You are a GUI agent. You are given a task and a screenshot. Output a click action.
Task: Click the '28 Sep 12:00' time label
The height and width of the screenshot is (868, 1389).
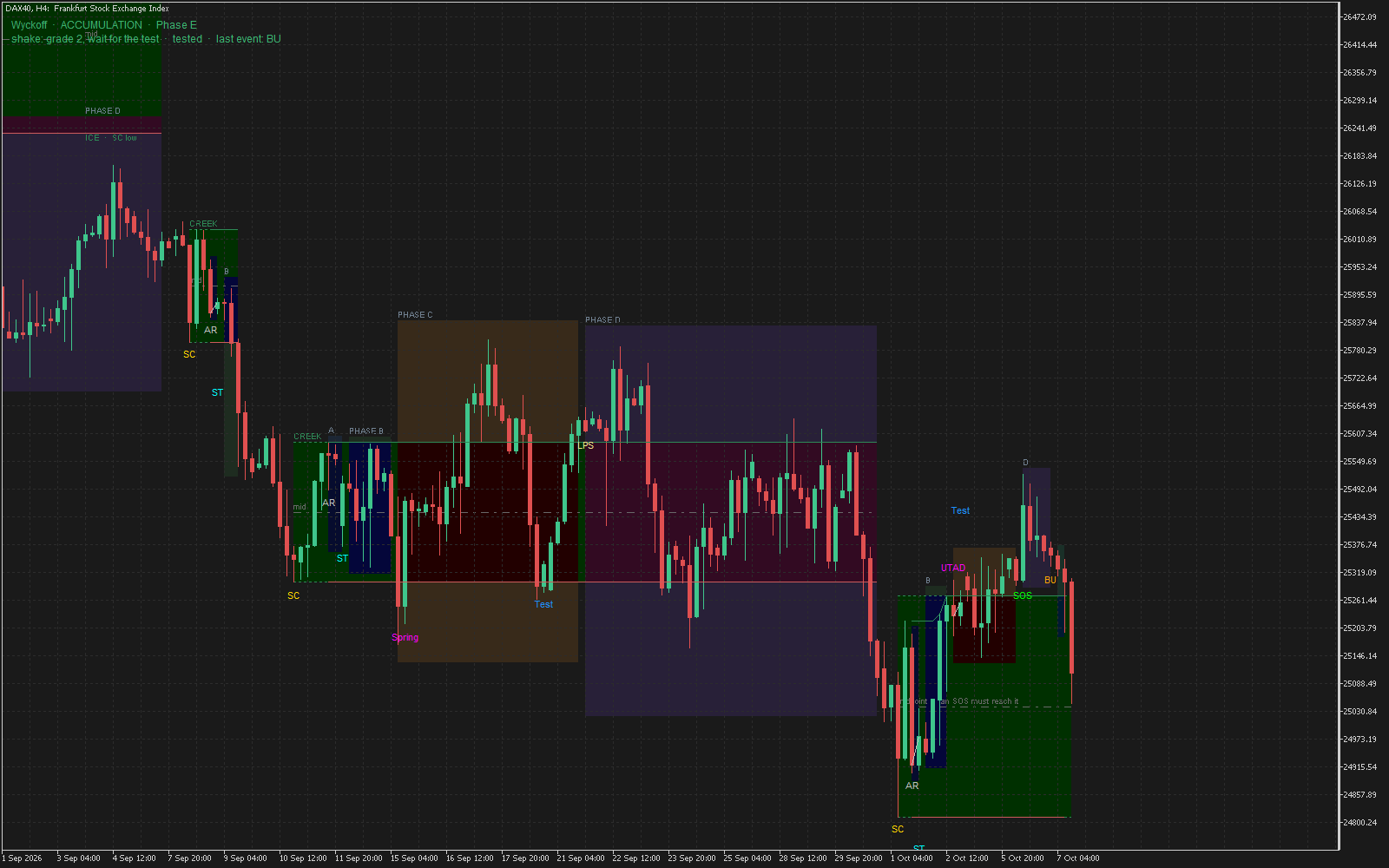(x=803, y=858)
